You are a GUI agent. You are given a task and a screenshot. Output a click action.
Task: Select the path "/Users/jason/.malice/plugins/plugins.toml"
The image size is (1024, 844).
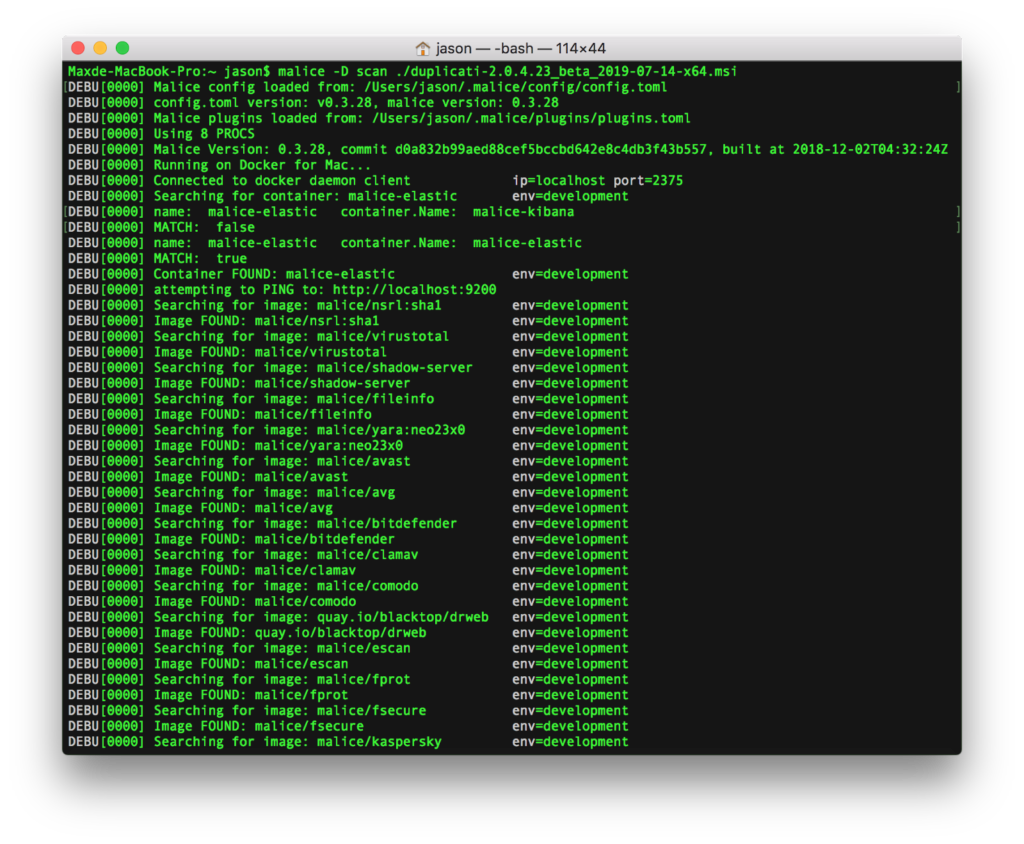point(531,118)
